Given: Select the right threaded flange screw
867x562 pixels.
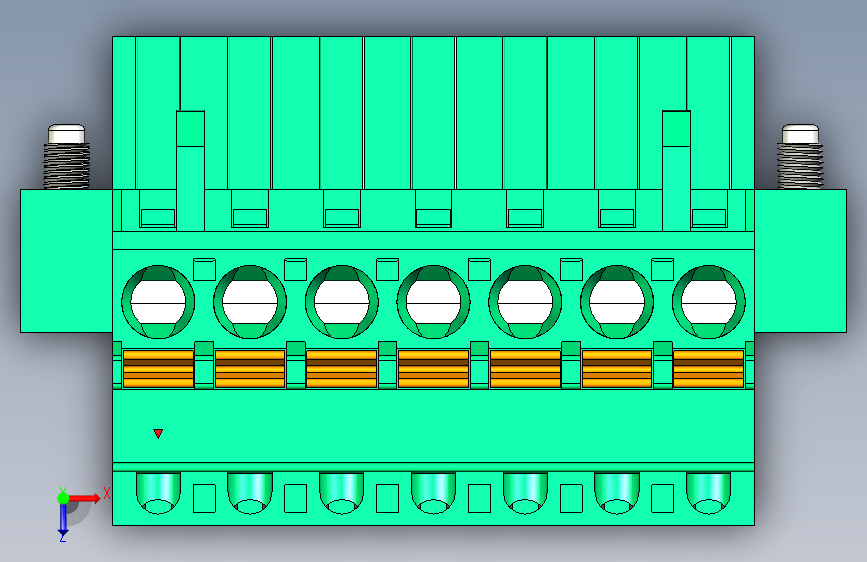Looking at the screenshot, I should click(800, 157).
